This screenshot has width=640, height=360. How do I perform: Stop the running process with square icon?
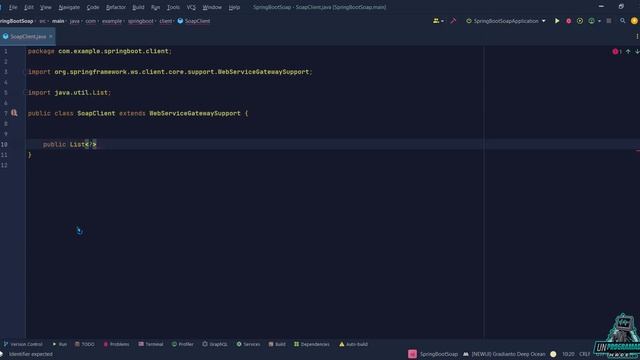(x=609, y=21)
